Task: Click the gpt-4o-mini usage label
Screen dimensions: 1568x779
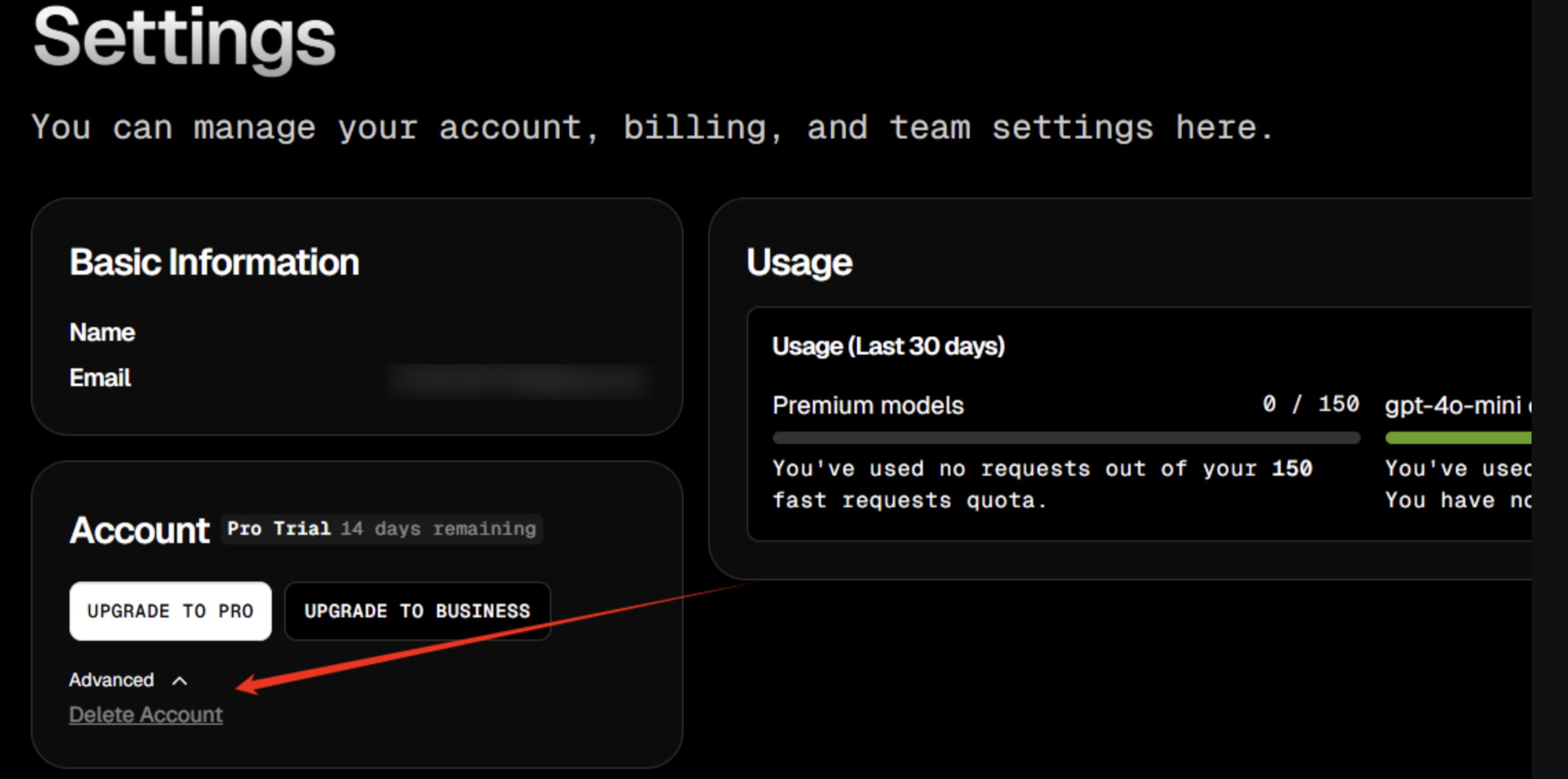Action: [1452, 405]
